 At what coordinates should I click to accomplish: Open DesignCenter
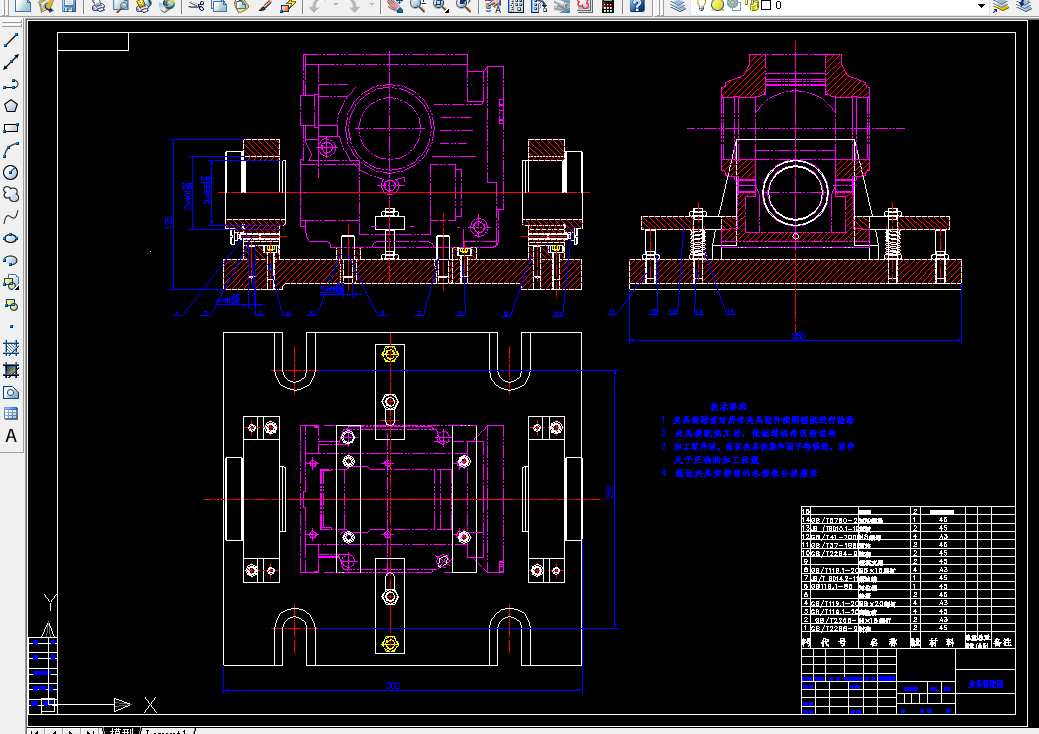[x=516, y=5]
